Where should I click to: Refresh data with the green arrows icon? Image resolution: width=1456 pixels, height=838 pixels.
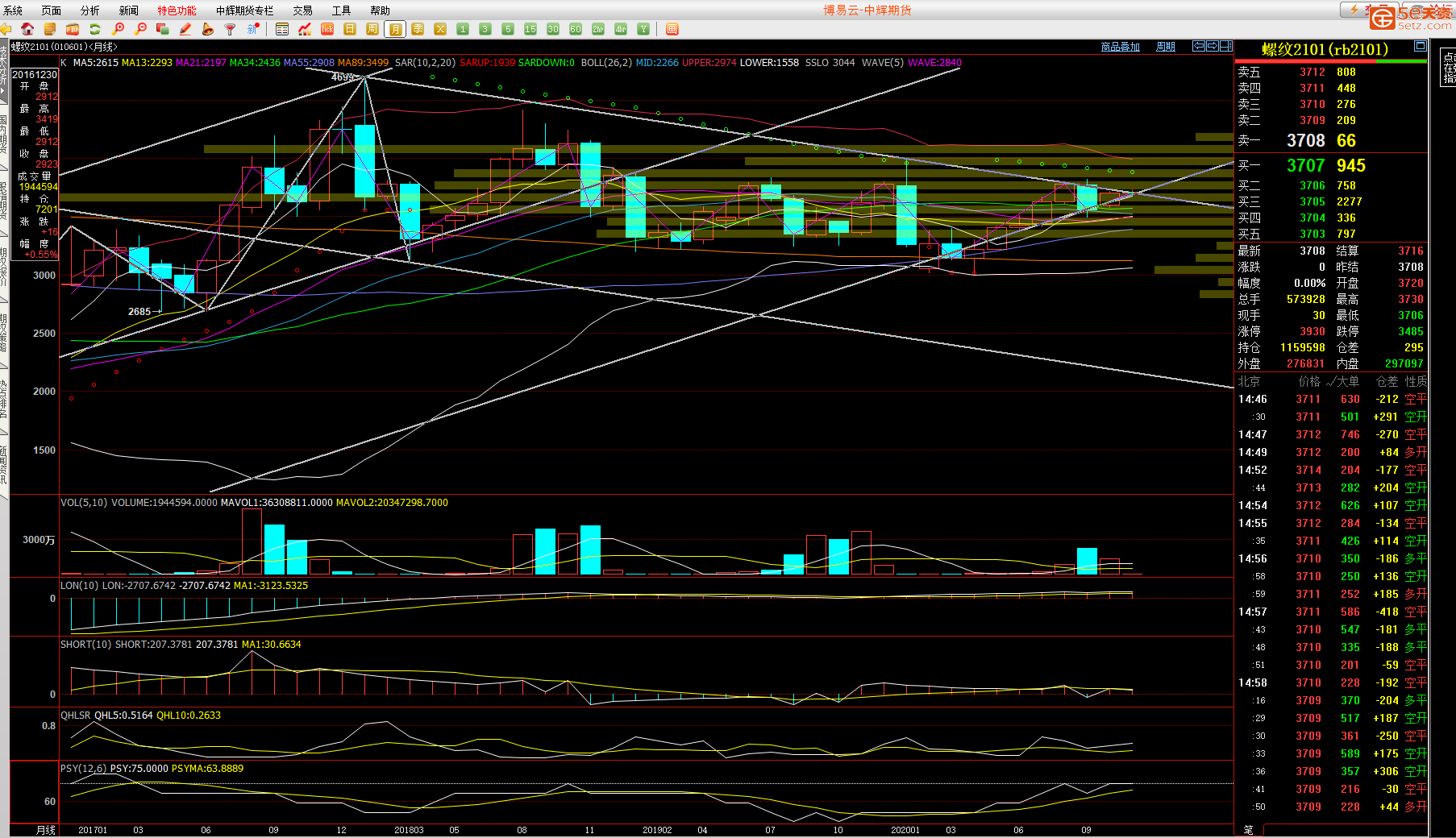click(x=95, y=29)
